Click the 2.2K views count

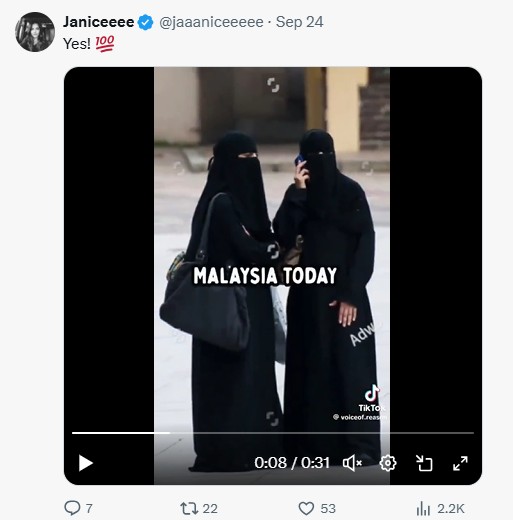coord(451,509)
